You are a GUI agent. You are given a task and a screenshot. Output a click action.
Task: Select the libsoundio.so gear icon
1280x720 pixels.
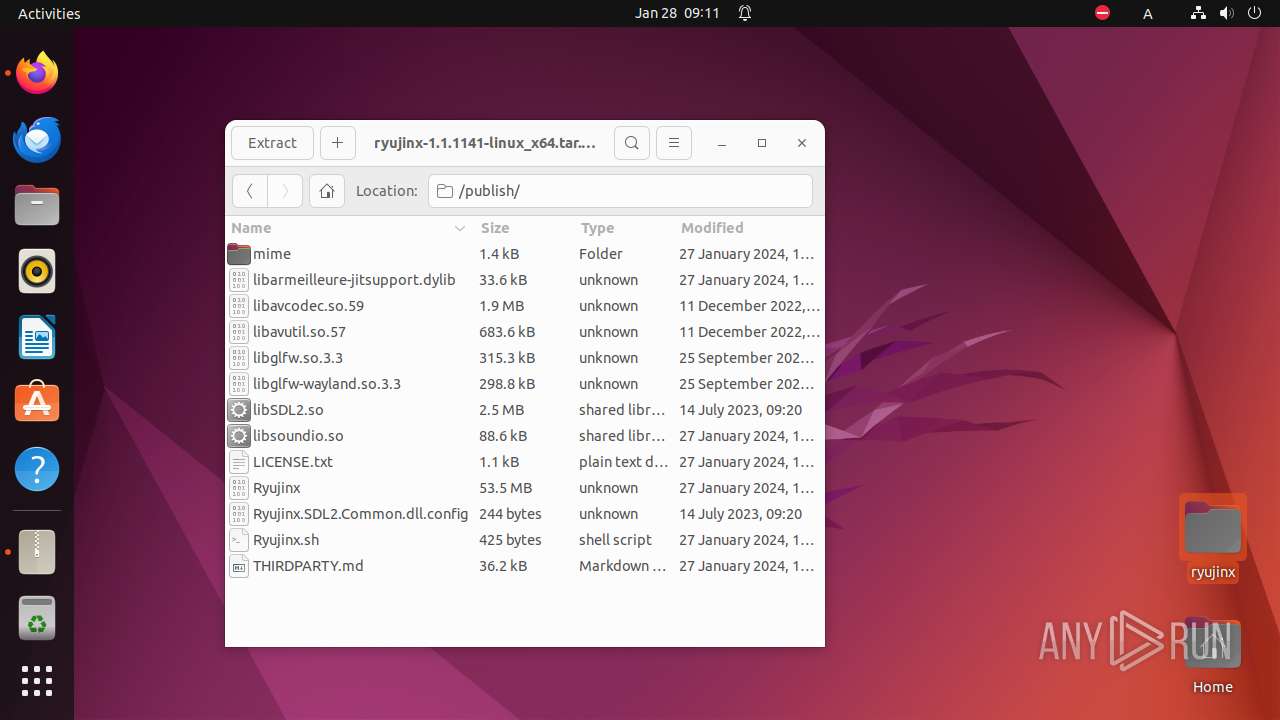[x=239, y=436]
